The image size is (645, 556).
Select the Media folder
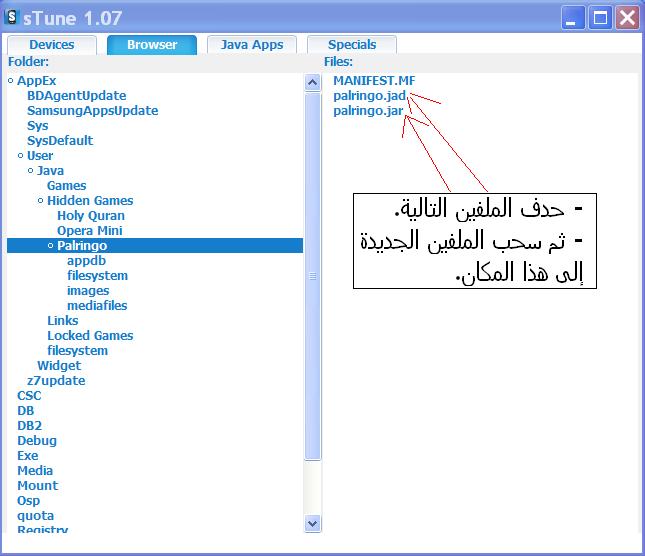[x=35, y=471]
